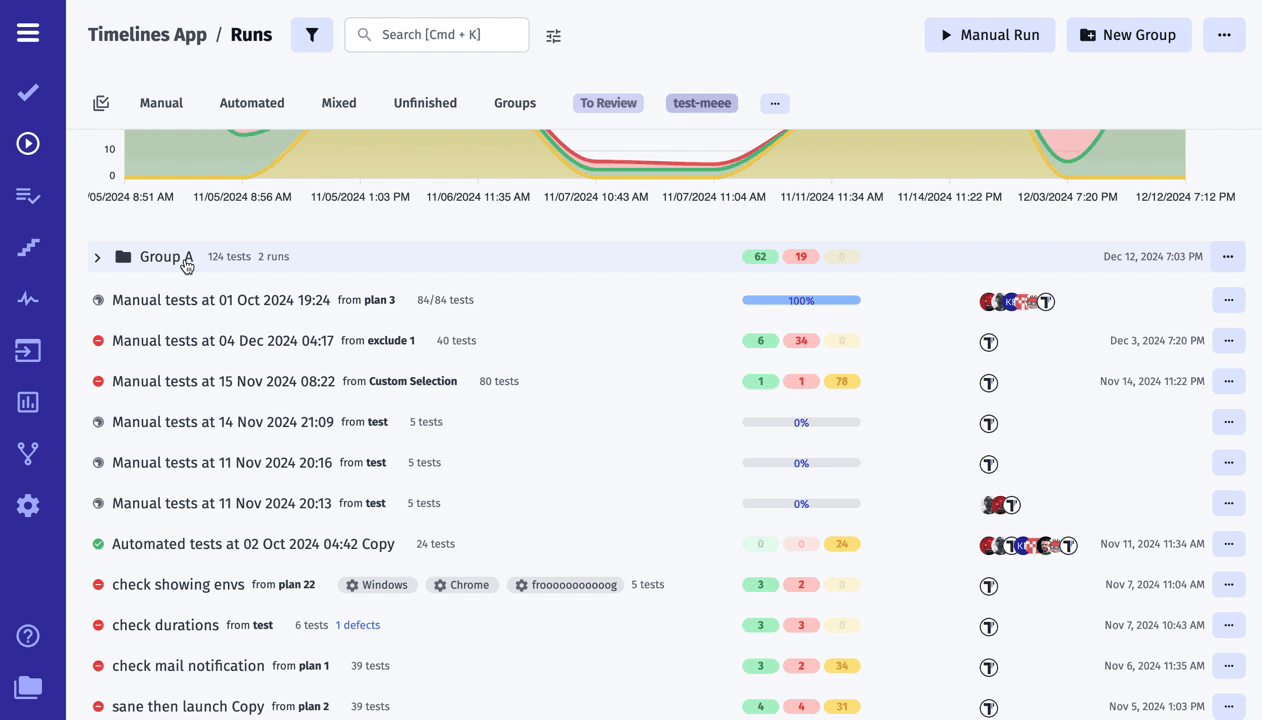Click skipped count 24 on Automated tests Copy
Screen dimensions: 1262x720
[842, 544]
